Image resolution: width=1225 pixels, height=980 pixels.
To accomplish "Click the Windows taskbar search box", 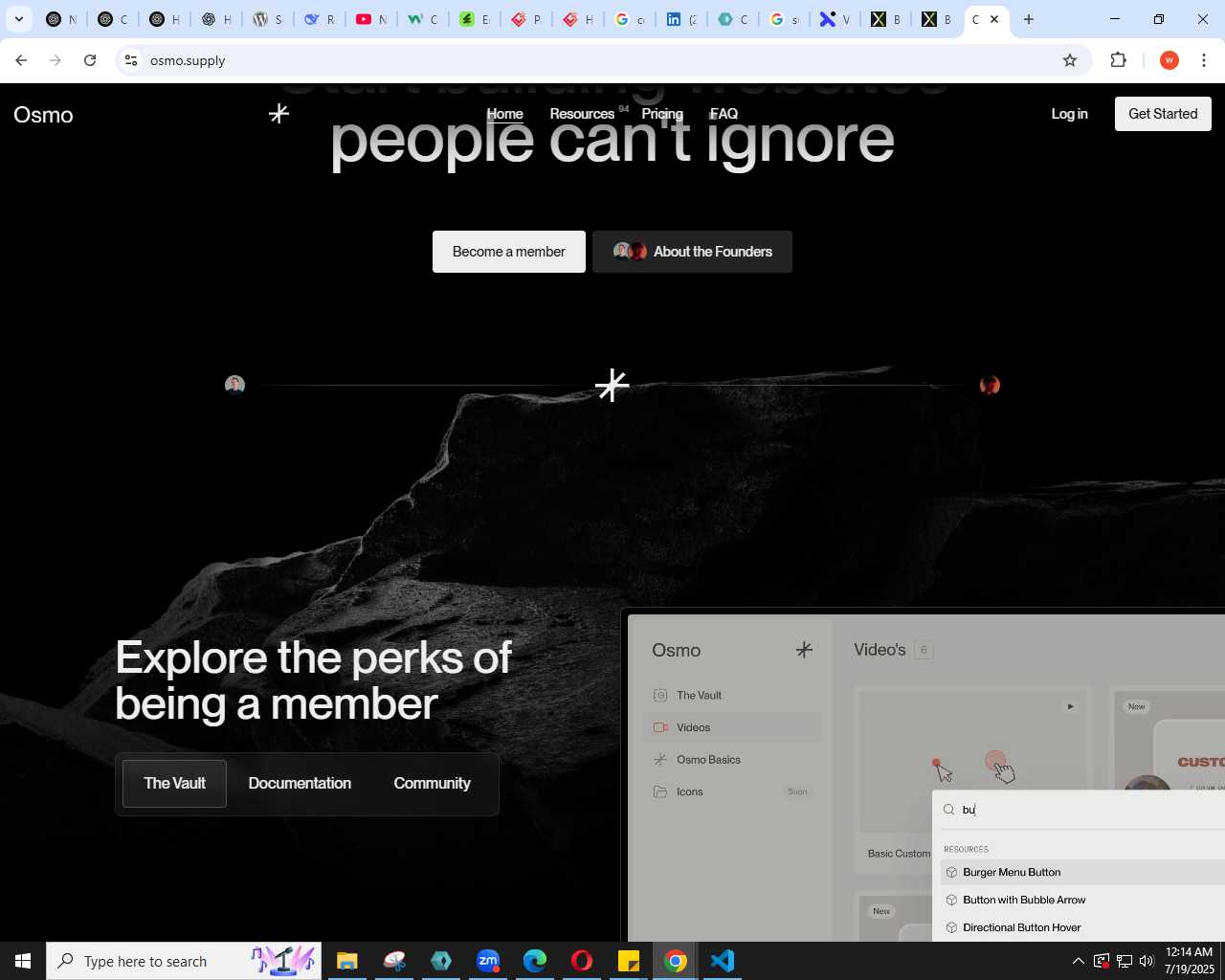I will click(x=184, y=961).
